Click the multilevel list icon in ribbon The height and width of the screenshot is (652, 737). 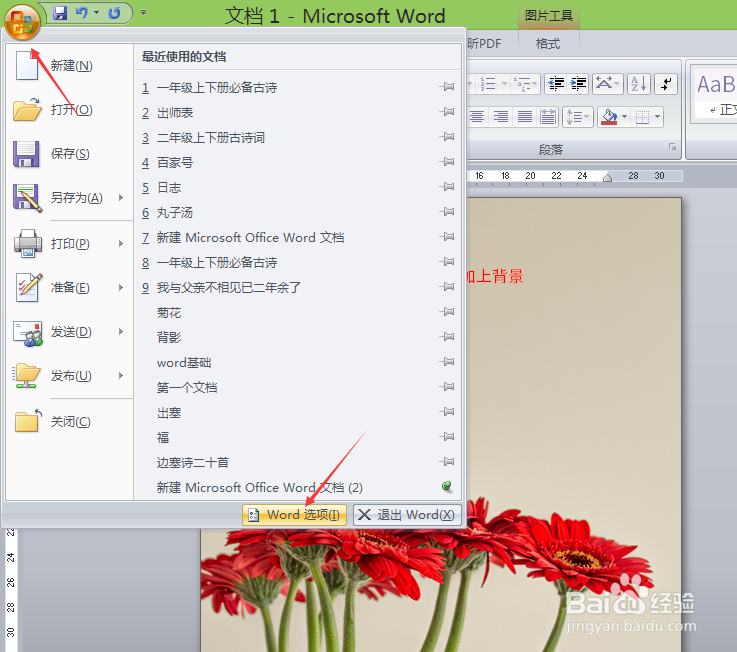click(x=525, y=84)
